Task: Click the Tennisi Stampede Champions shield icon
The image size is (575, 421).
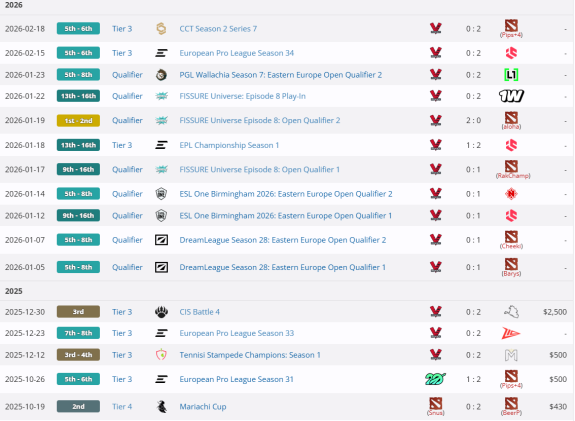Action: 161,355
